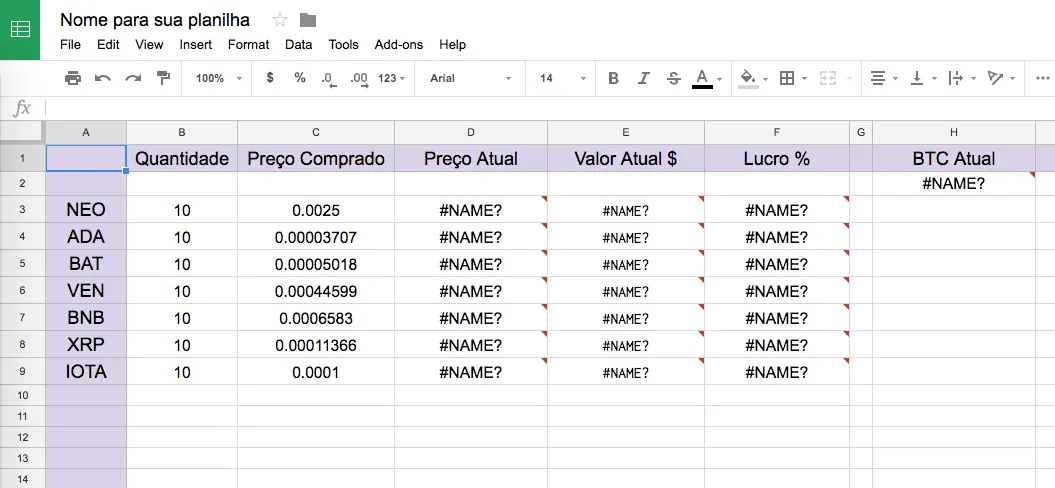This screenshot has height=488, width=1055.
Task: Click the Merge cells icon
Action: coord(828,78)
